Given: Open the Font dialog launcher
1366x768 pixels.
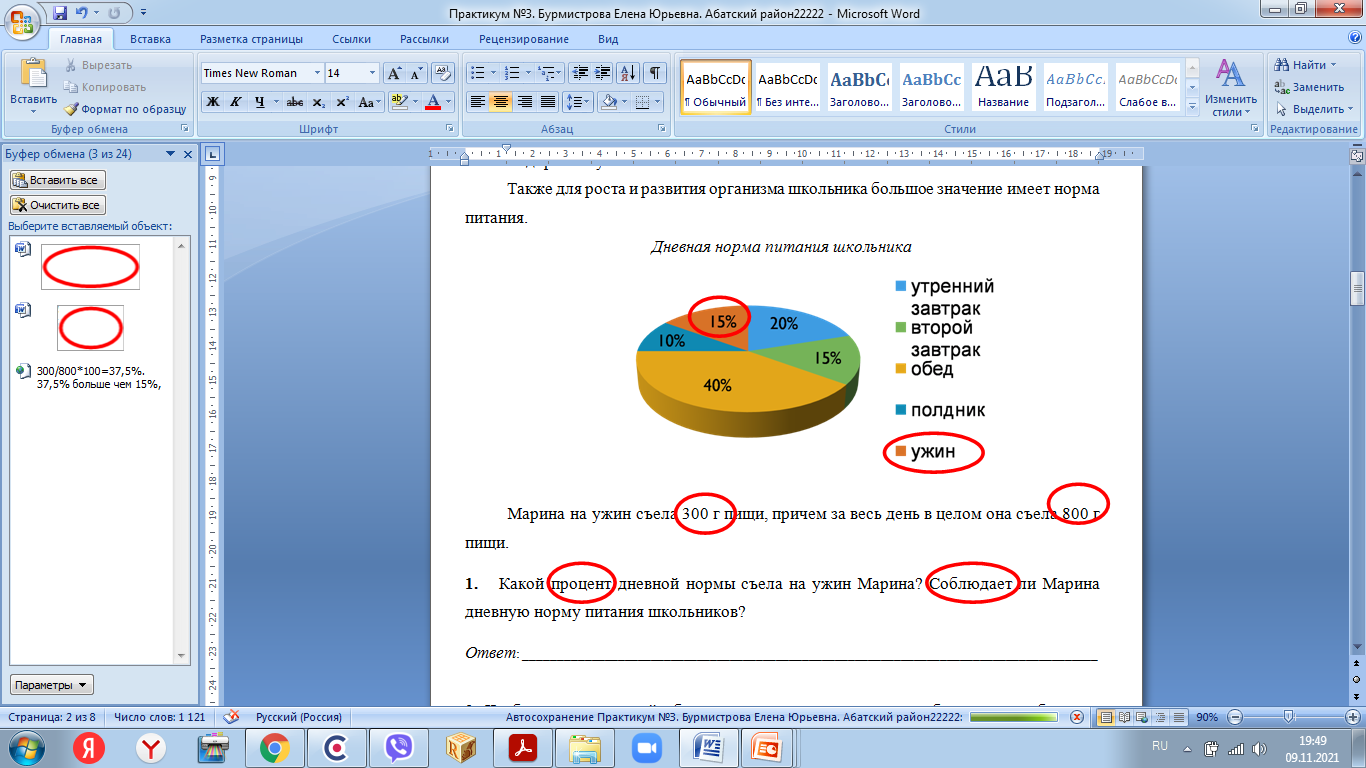Looking at the screenshot, I should (x=450, y=129).
